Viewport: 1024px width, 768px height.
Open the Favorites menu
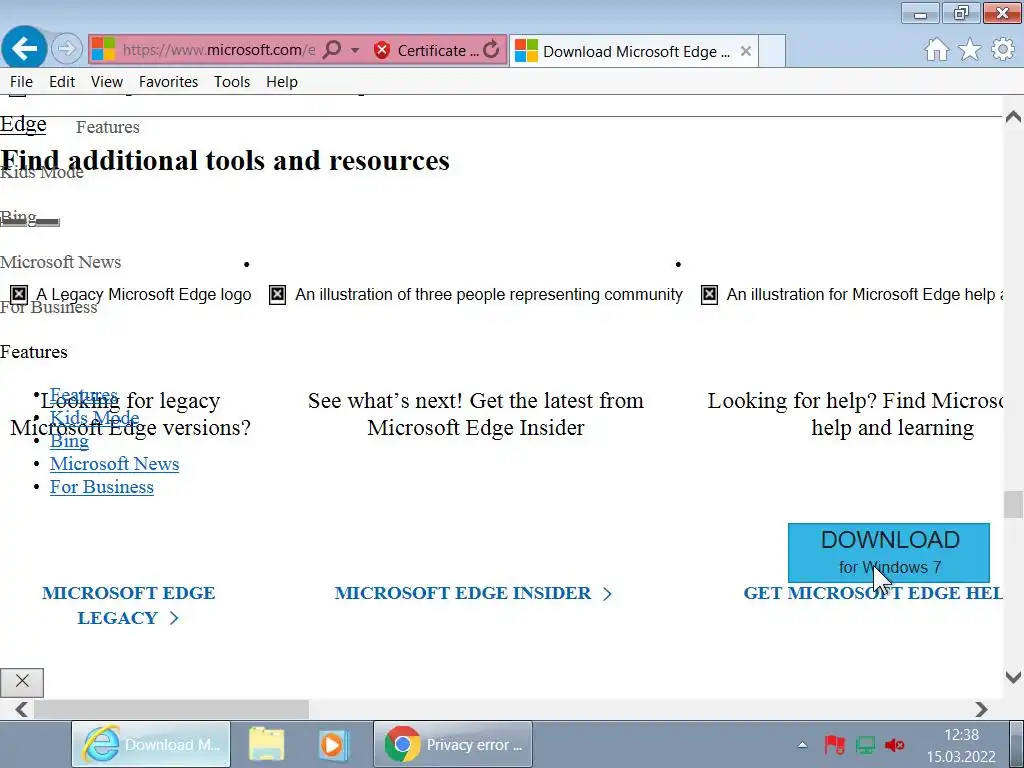pos(168,82)
